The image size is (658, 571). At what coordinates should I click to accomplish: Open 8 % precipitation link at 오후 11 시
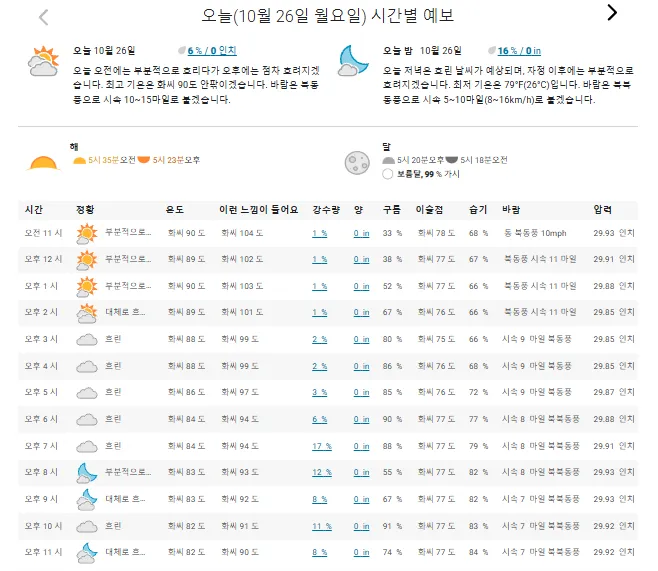[319, 553]
